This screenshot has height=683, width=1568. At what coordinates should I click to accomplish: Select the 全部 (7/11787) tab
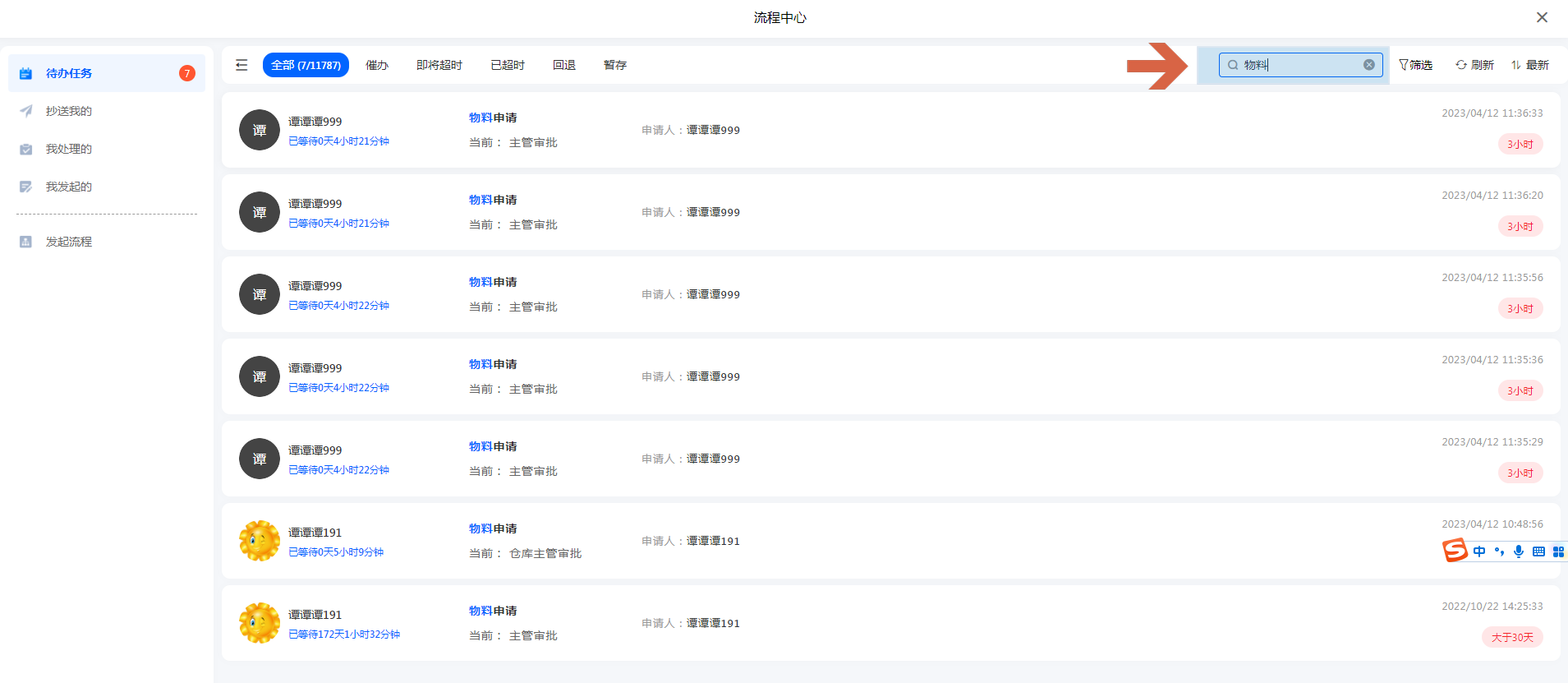coord(306,65)
